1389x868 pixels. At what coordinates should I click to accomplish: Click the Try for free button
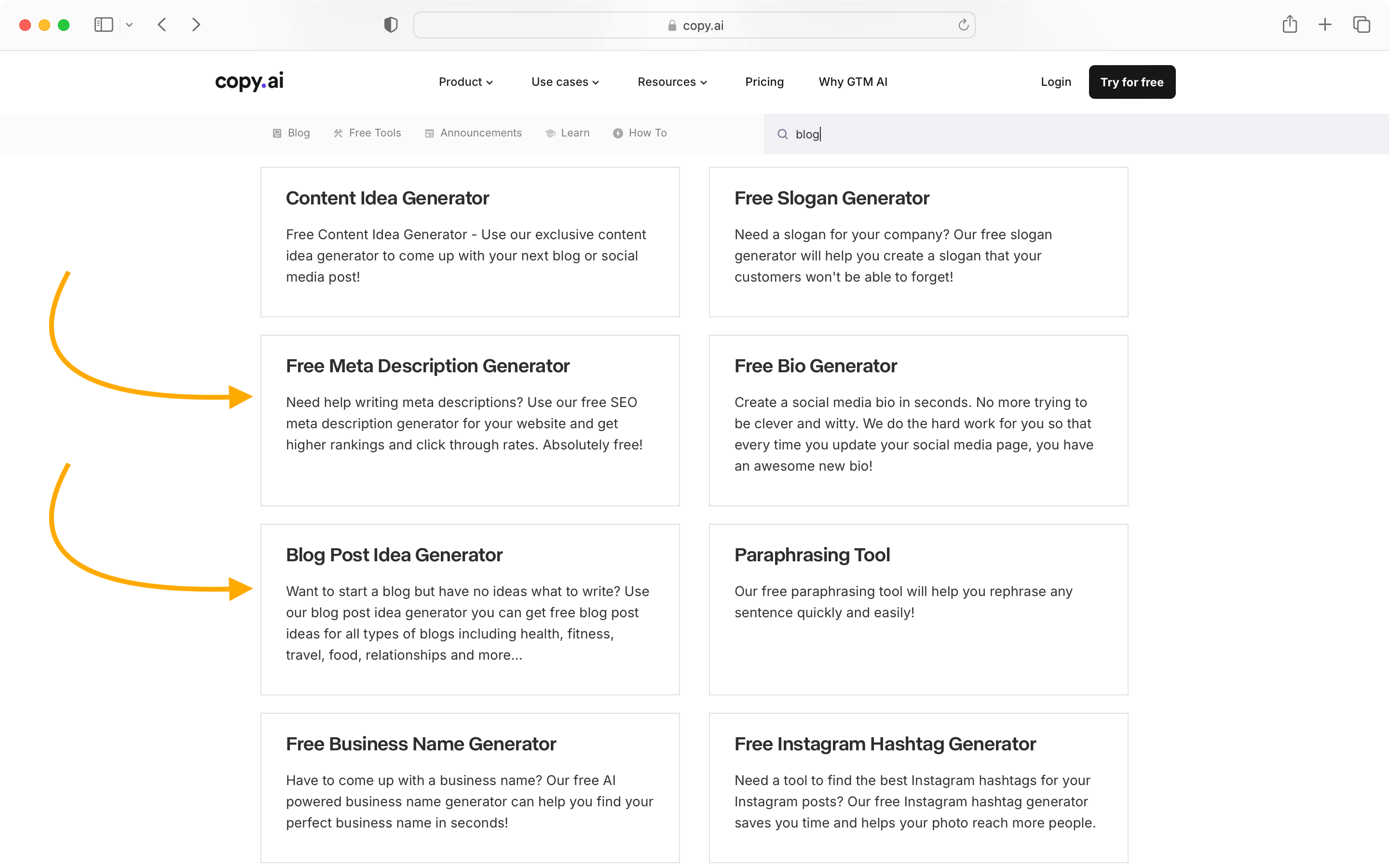pos(1132,81)
